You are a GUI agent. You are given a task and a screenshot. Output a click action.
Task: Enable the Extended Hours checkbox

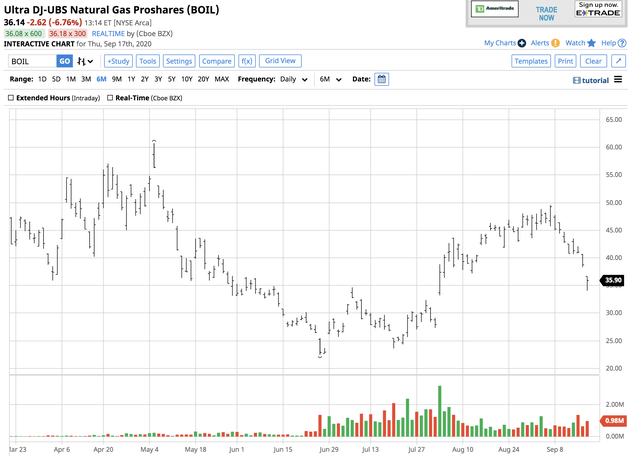click(11, 98)
